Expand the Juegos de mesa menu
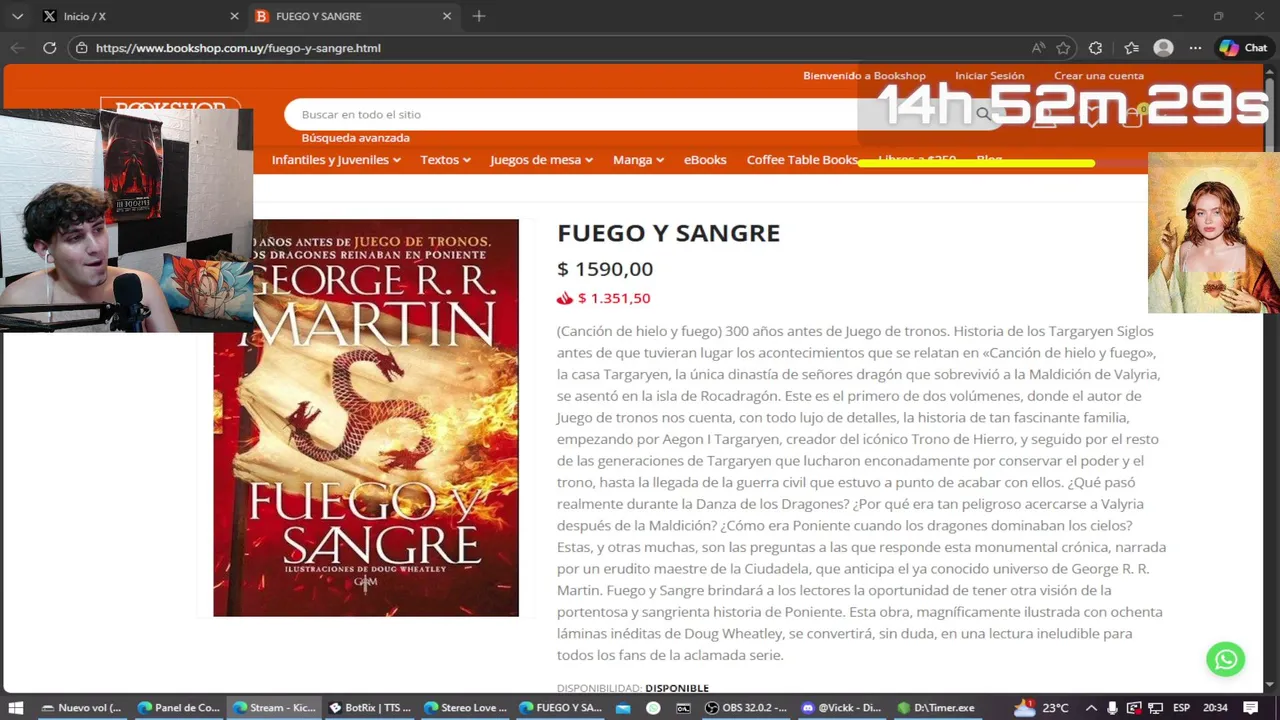Viewport: 1280px width, 720px height. [x=541, y=160]
